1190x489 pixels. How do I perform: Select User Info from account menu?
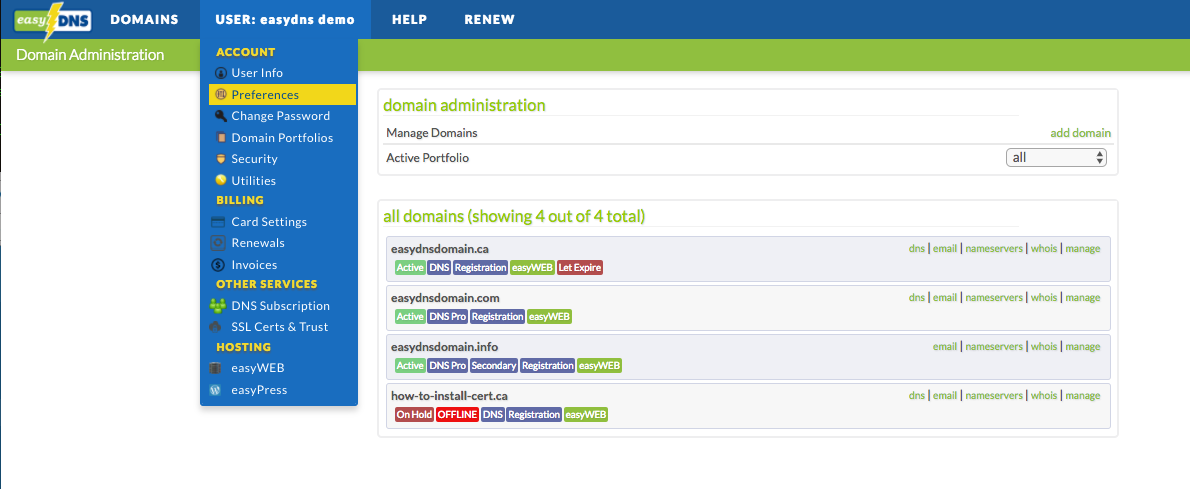[257, 73]
